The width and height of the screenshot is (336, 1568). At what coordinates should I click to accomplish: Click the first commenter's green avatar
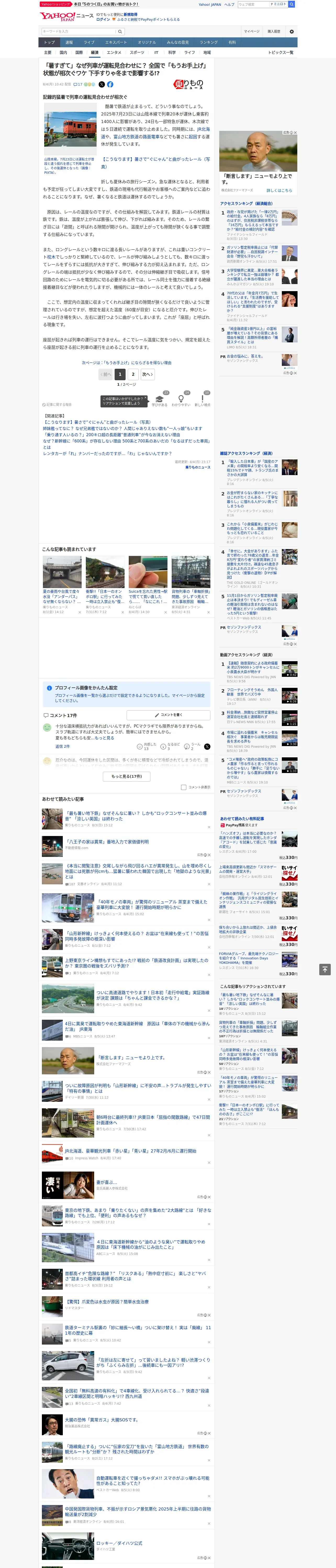pyautogui.click(x=47, y=727)
